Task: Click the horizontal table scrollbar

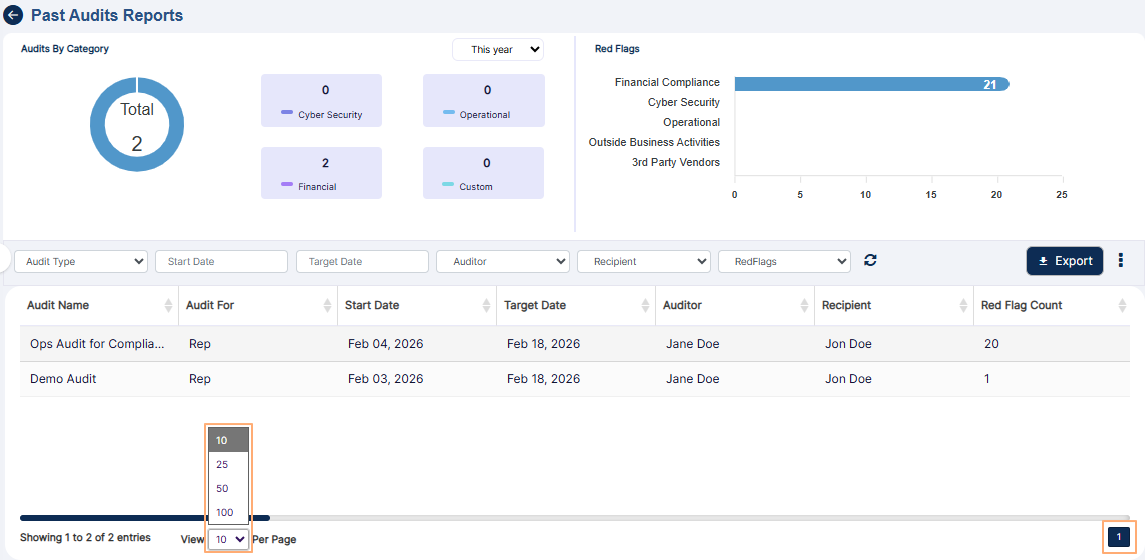Action: [x=145, y=518]
